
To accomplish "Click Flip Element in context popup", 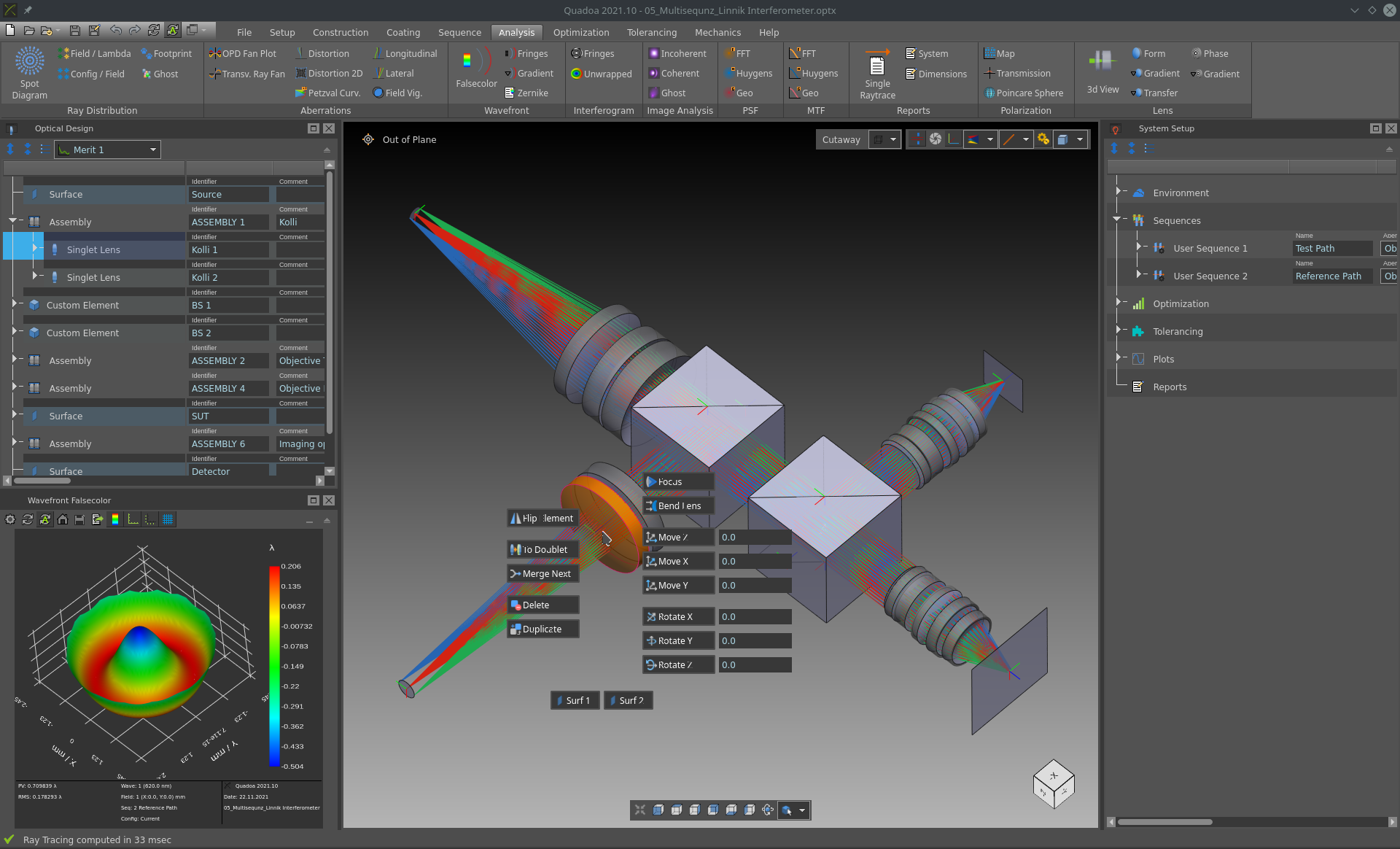I will point(543,519).
